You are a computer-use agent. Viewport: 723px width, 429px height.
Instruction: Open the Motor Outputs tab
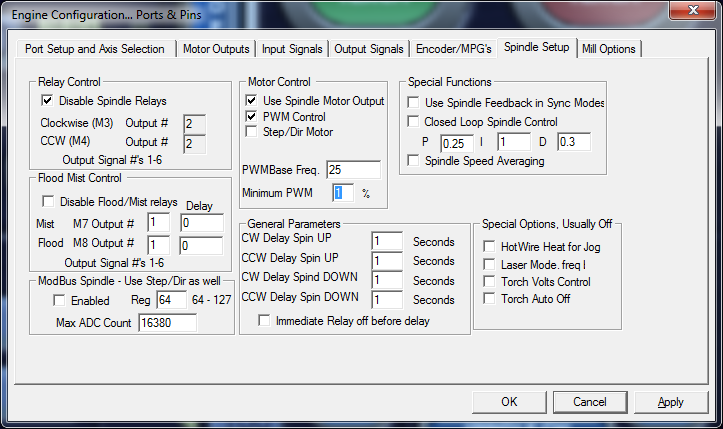click(216, 48)
